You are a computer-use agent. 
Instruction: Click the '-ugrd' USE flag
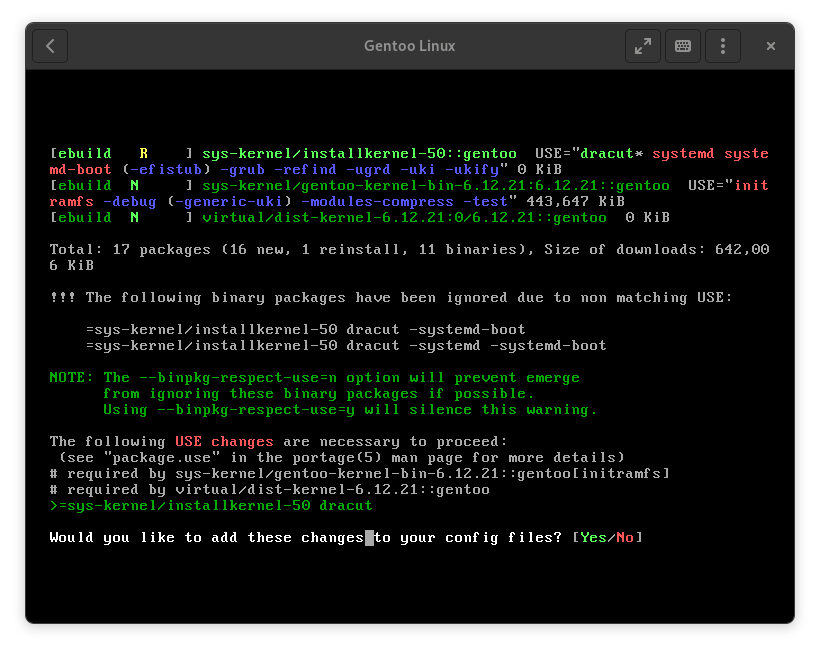point(368,169)
